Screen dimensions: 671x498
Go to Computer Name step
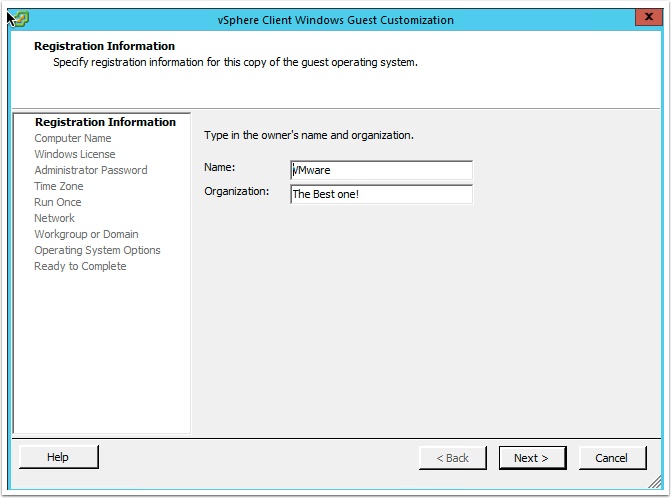click(73, 138)
